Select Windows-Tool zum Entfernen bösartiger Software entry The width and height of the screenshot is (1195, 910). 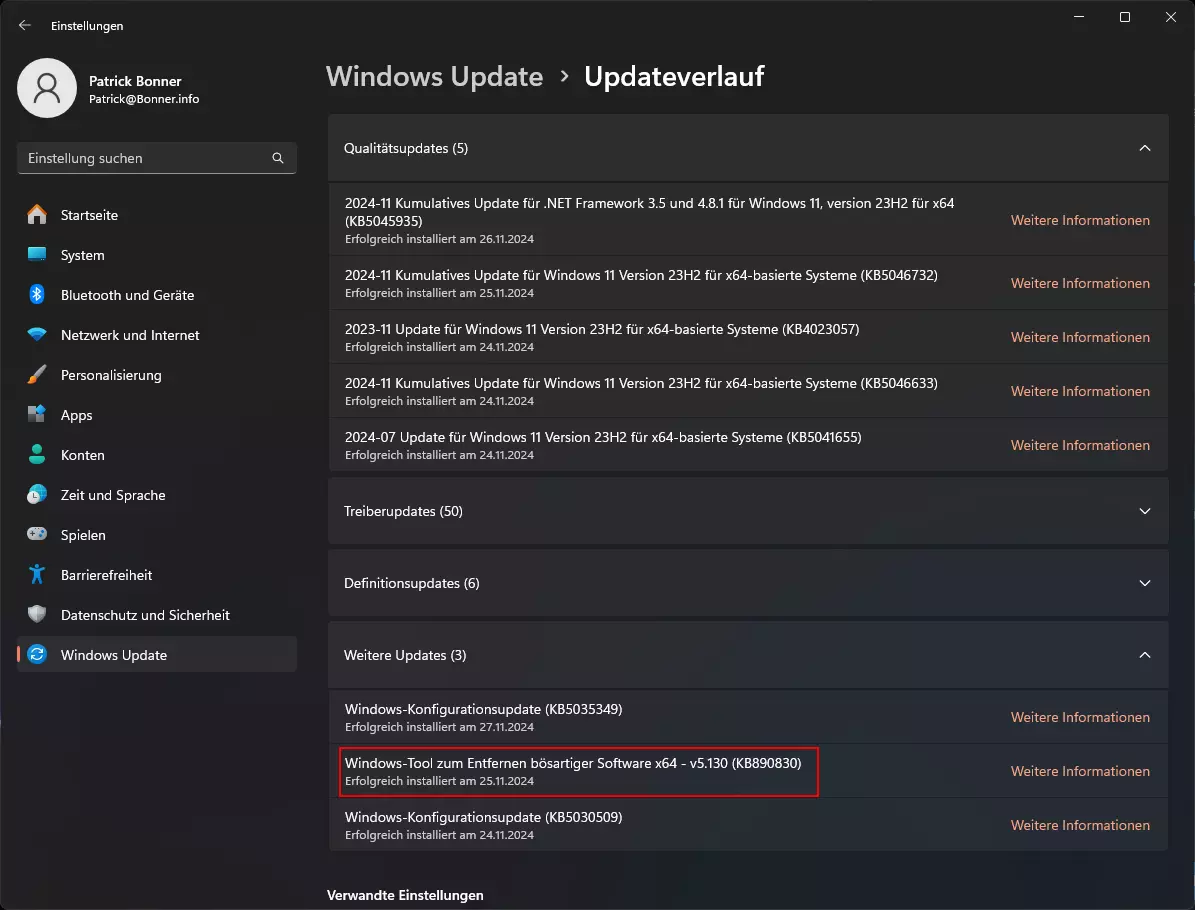748,771
